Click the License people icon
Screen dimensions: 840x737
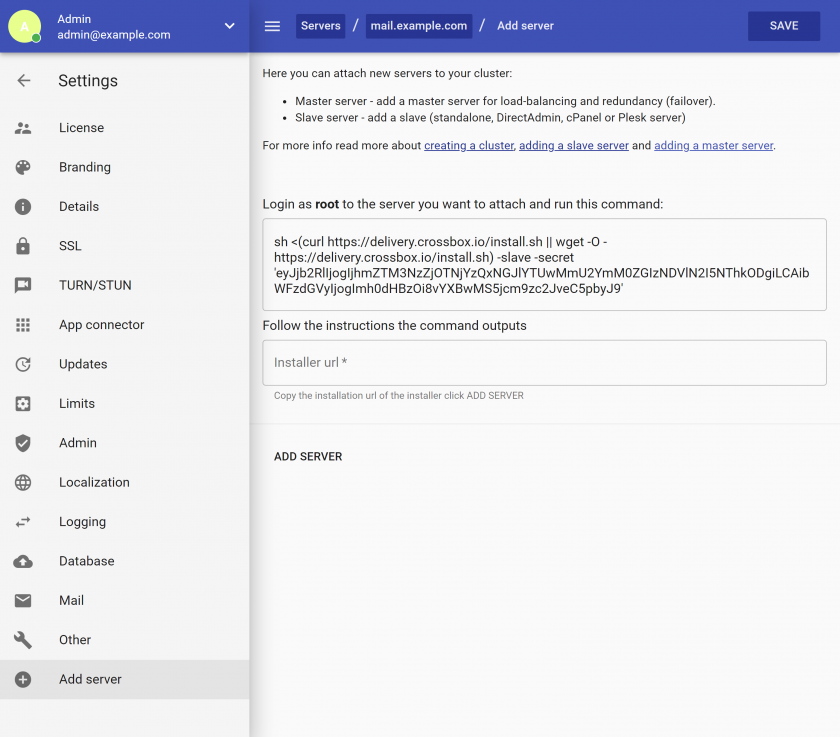click(x=23, y=128)
